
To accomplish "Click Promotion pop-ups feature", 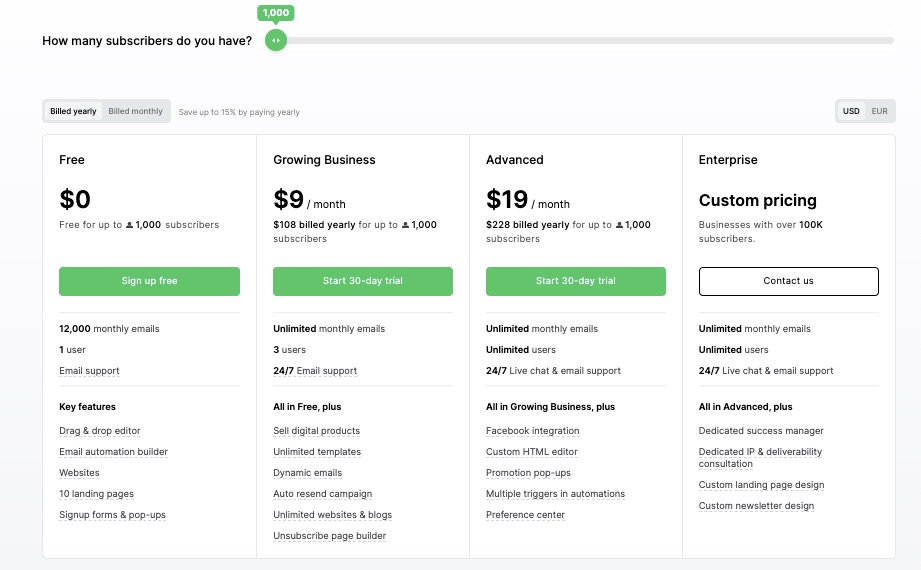I will [x=528, y=473].
